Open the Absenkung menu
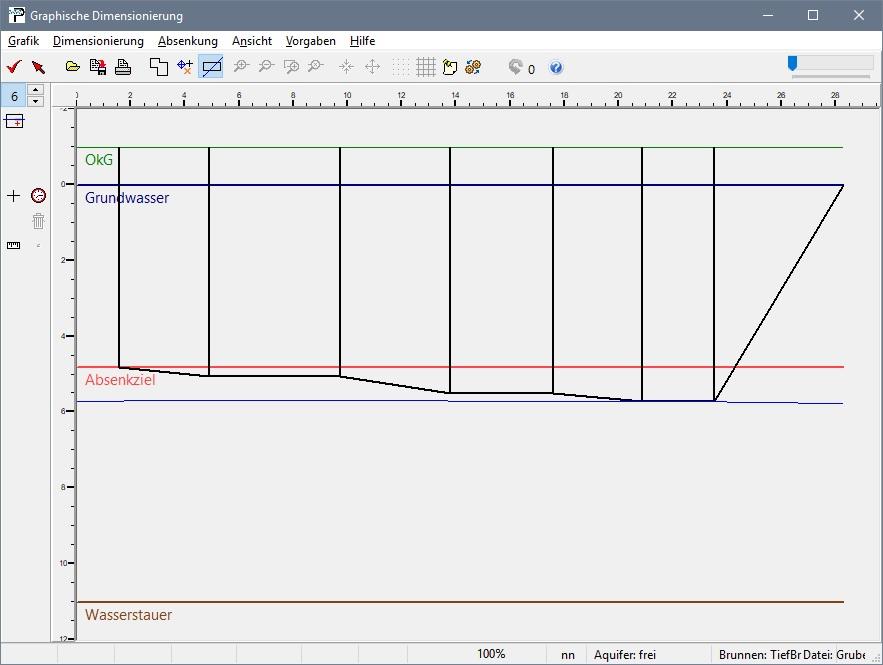The image size is (883, 665). 187,41
